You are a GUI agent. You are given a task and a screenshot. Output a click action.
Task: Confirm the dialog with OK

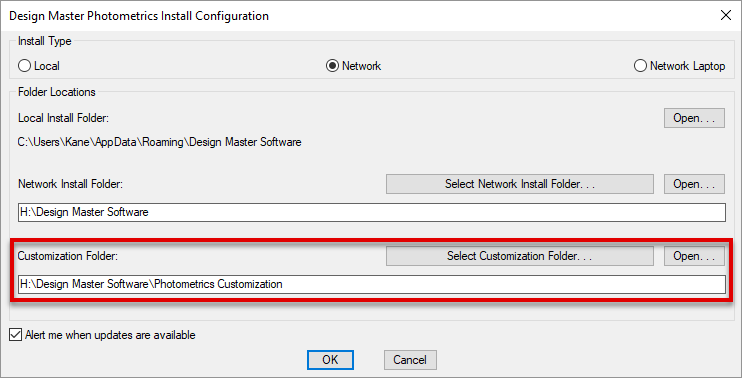click(330, 360)
